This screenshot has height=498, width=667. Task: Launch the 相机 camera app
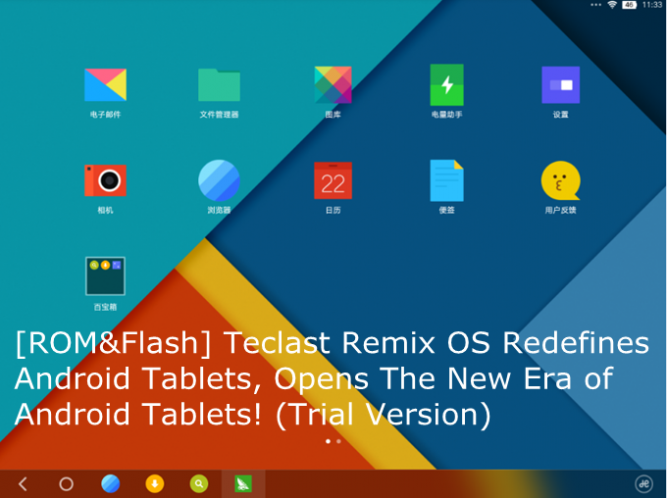[x=105, y=180]
